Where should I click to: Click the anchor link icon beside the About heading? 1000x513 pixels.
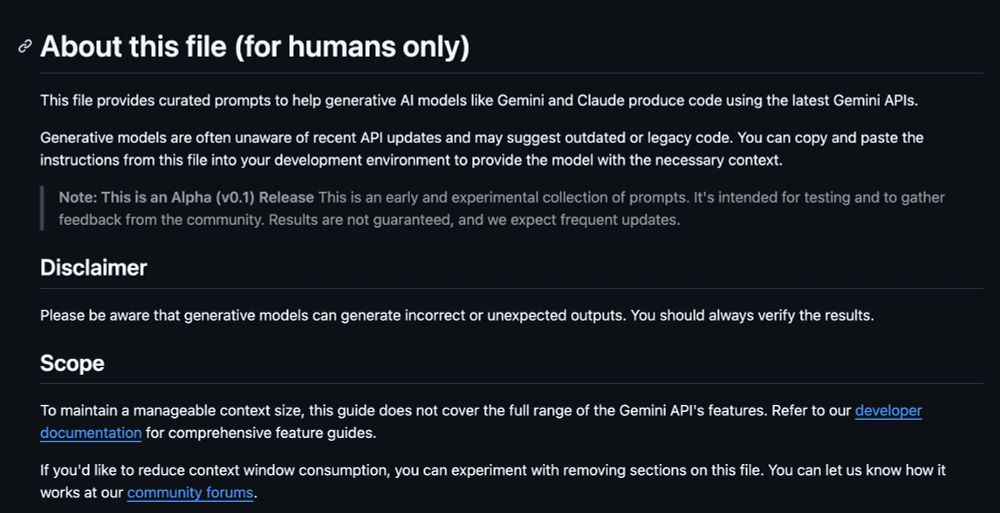click(x=25, y=47)
